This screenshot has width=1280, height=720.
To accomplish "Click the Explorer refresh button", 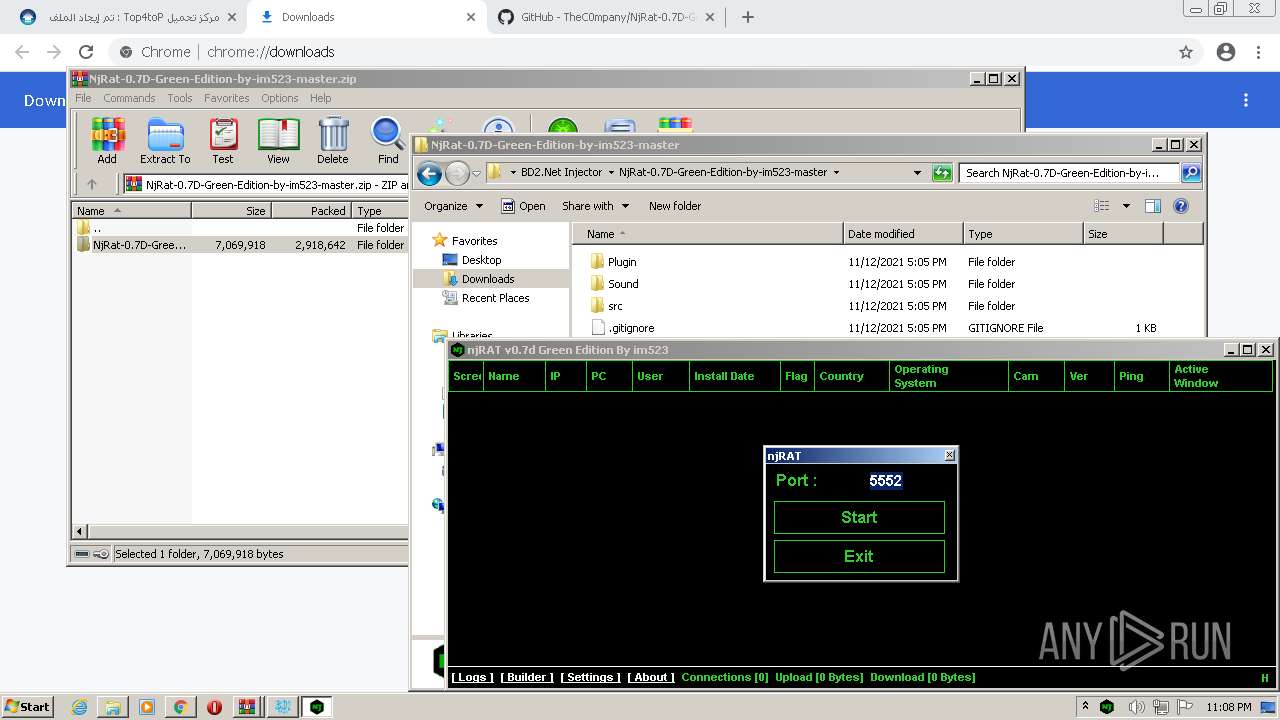I will pyautogui.click(x=942, y=173).
